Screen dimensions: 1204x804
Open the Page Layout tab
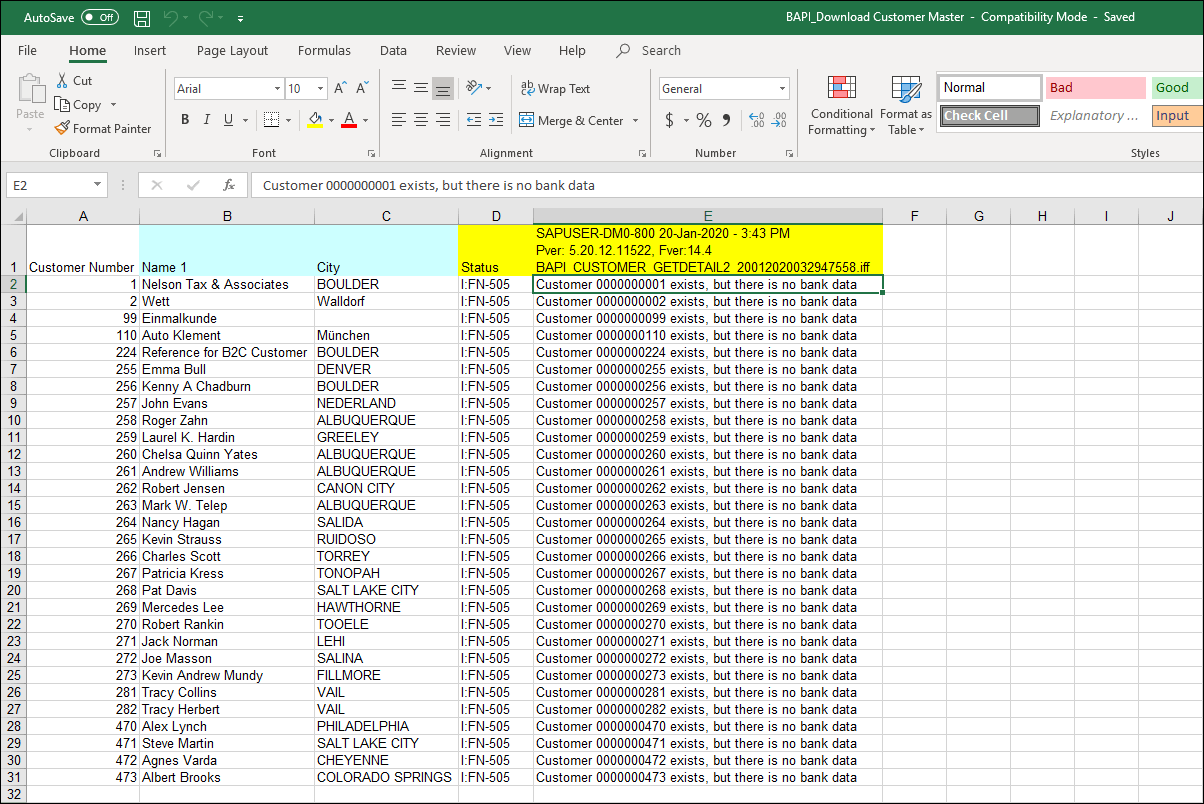(232, 50)
